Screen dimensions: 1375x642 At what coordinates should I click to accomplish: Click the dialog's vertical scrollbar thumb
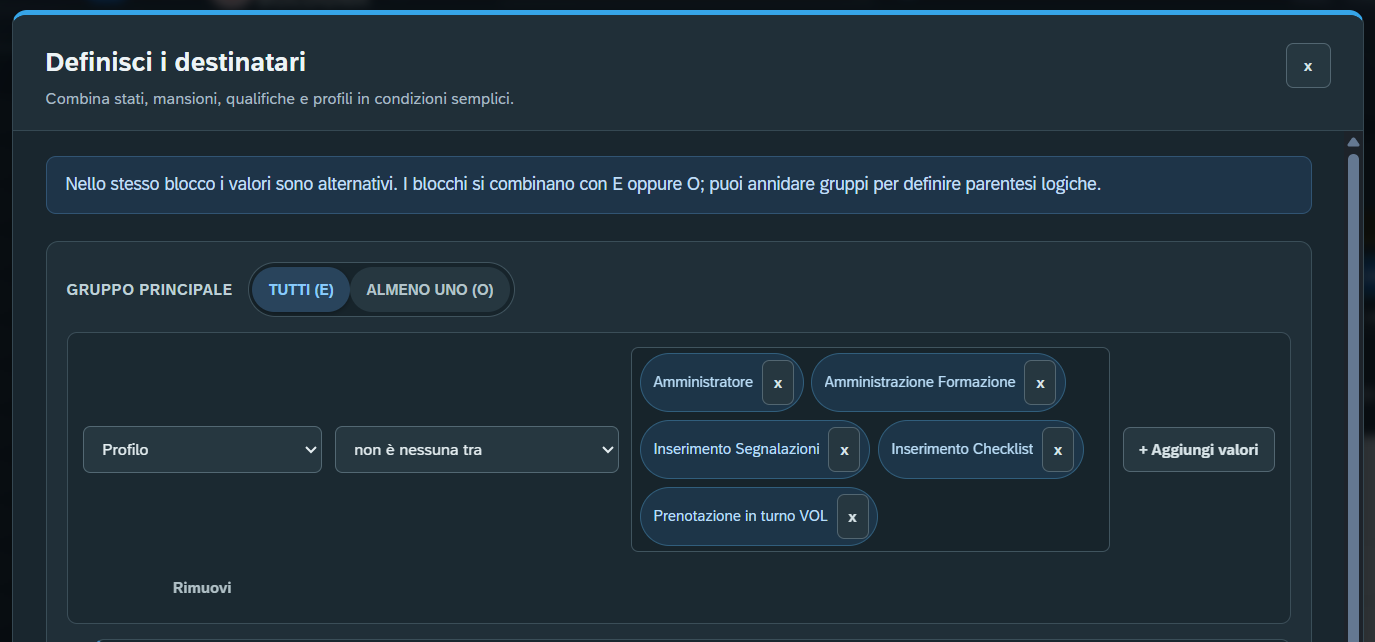[1354, 398]
